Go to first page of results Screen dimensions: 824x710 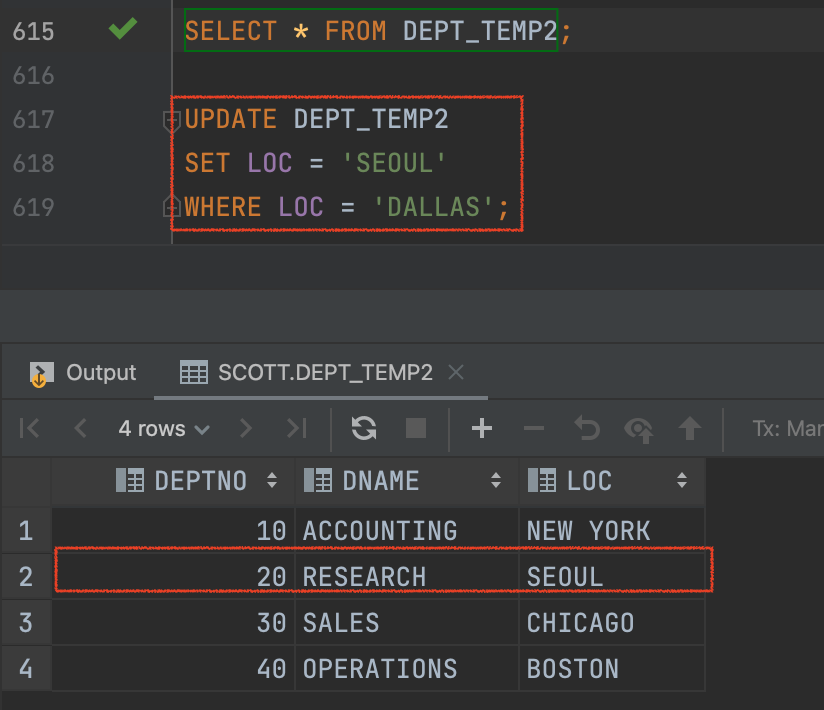29,428
